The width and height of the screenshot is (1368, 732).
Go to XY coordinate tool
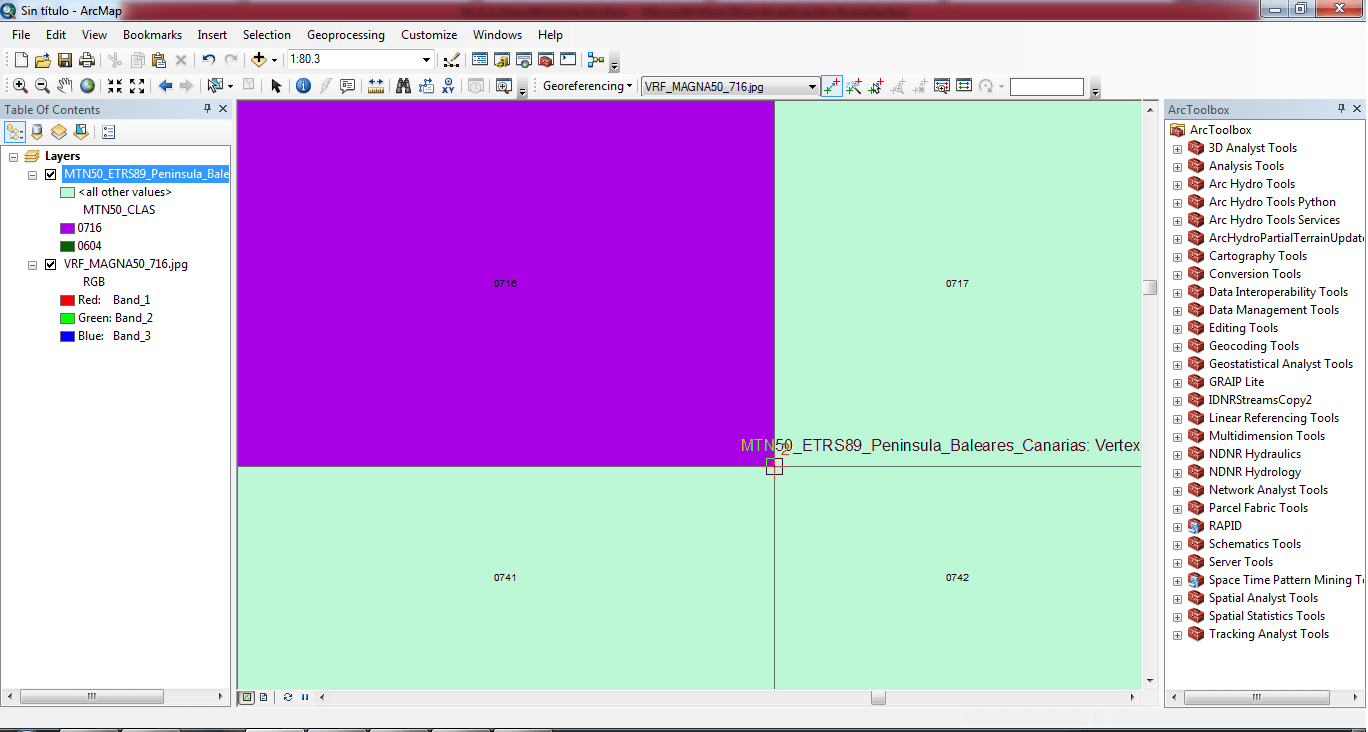(x=448, y=86)
